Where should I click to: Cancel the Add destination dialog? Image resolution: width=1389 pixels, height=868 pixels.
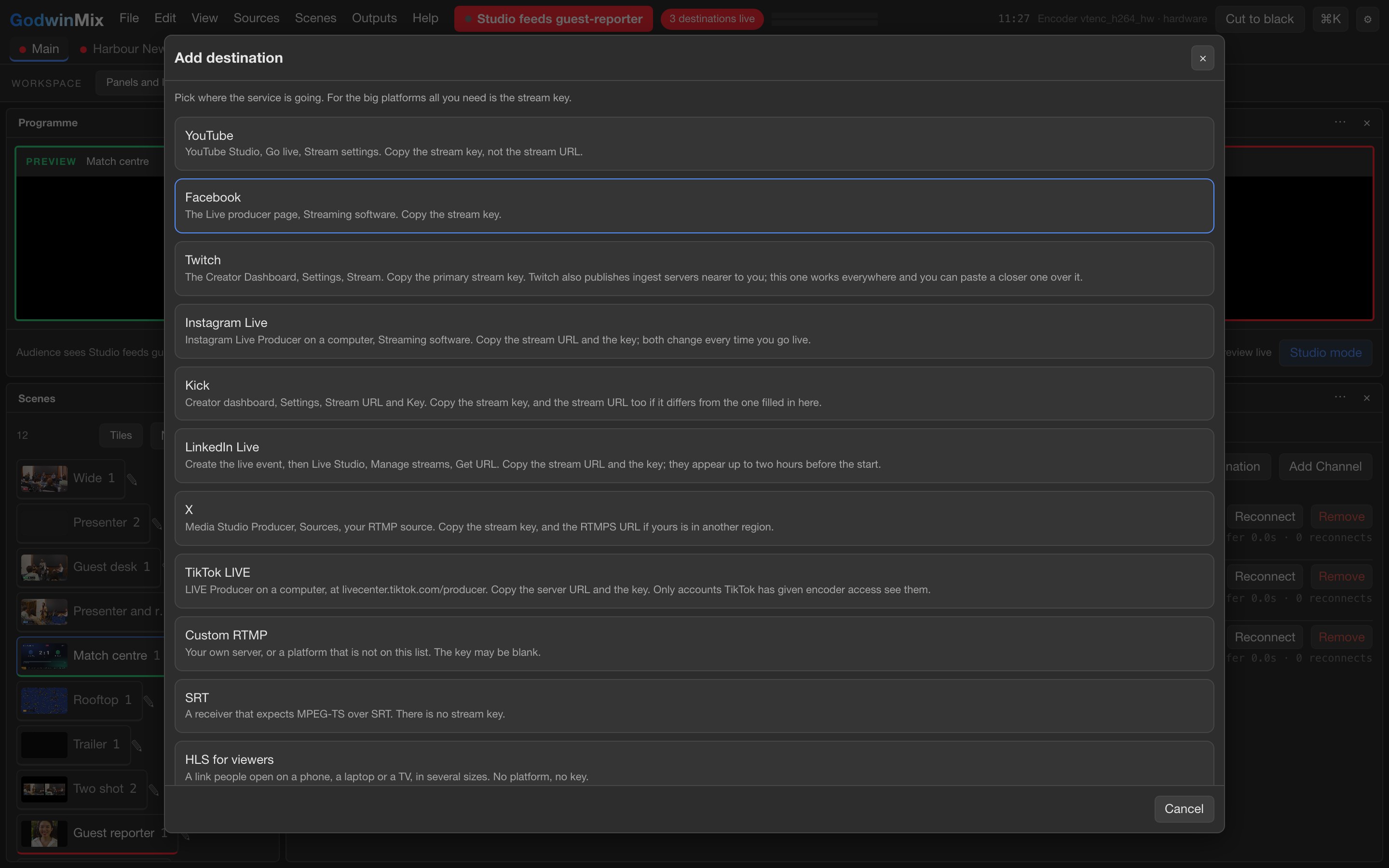point(1184,808)
